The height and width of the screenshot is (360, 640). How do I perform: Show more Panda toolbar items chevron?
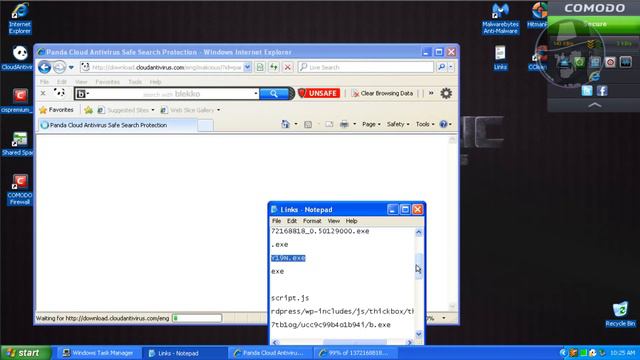coord(431,93)
